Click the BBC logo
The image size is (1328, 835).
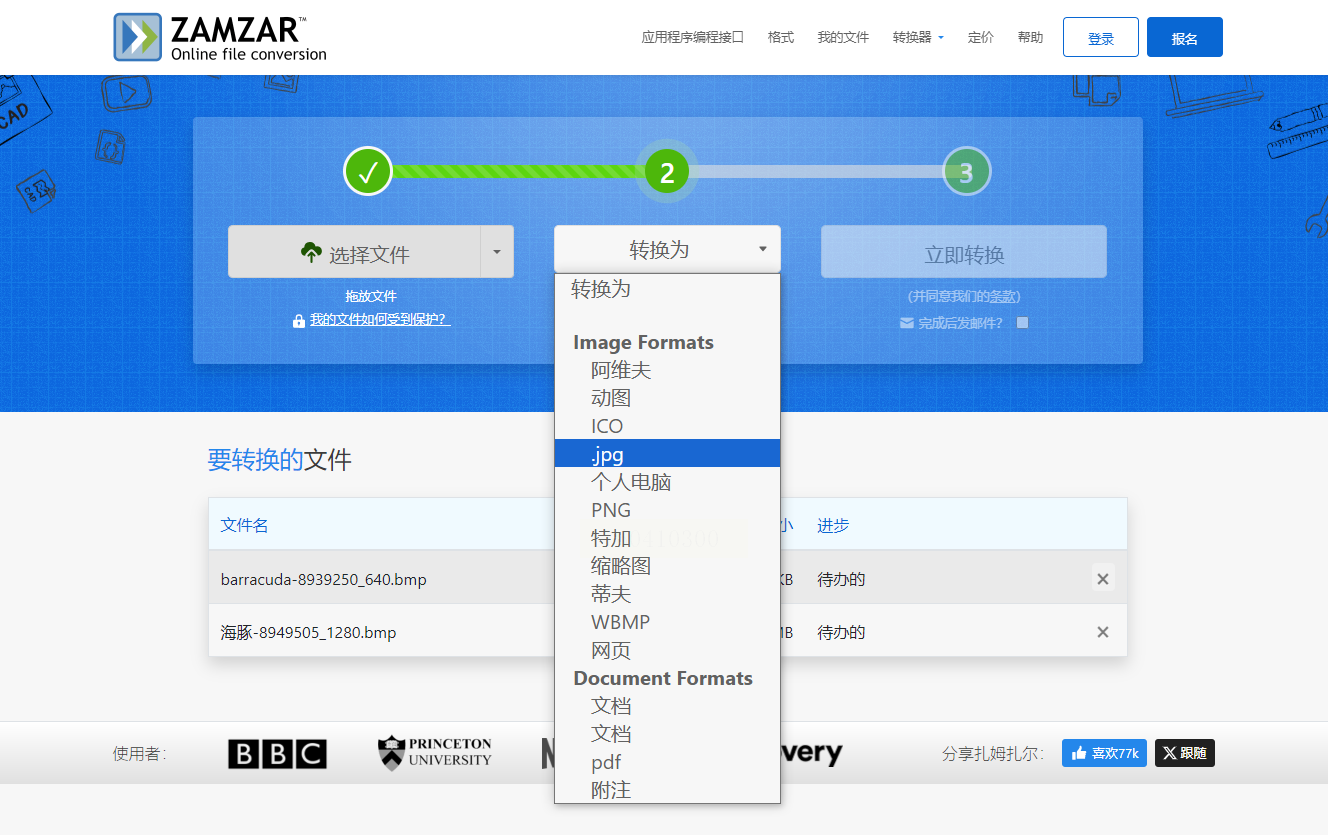(x=277, y=754)
